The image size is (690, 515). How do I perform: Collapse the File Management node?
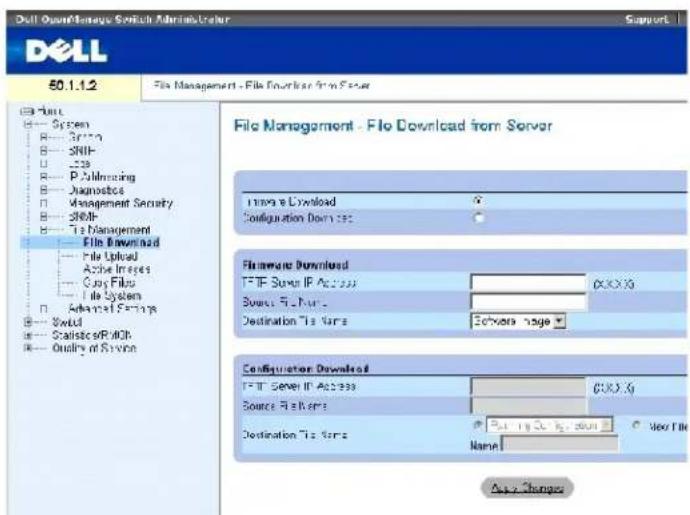coord(44,230)
